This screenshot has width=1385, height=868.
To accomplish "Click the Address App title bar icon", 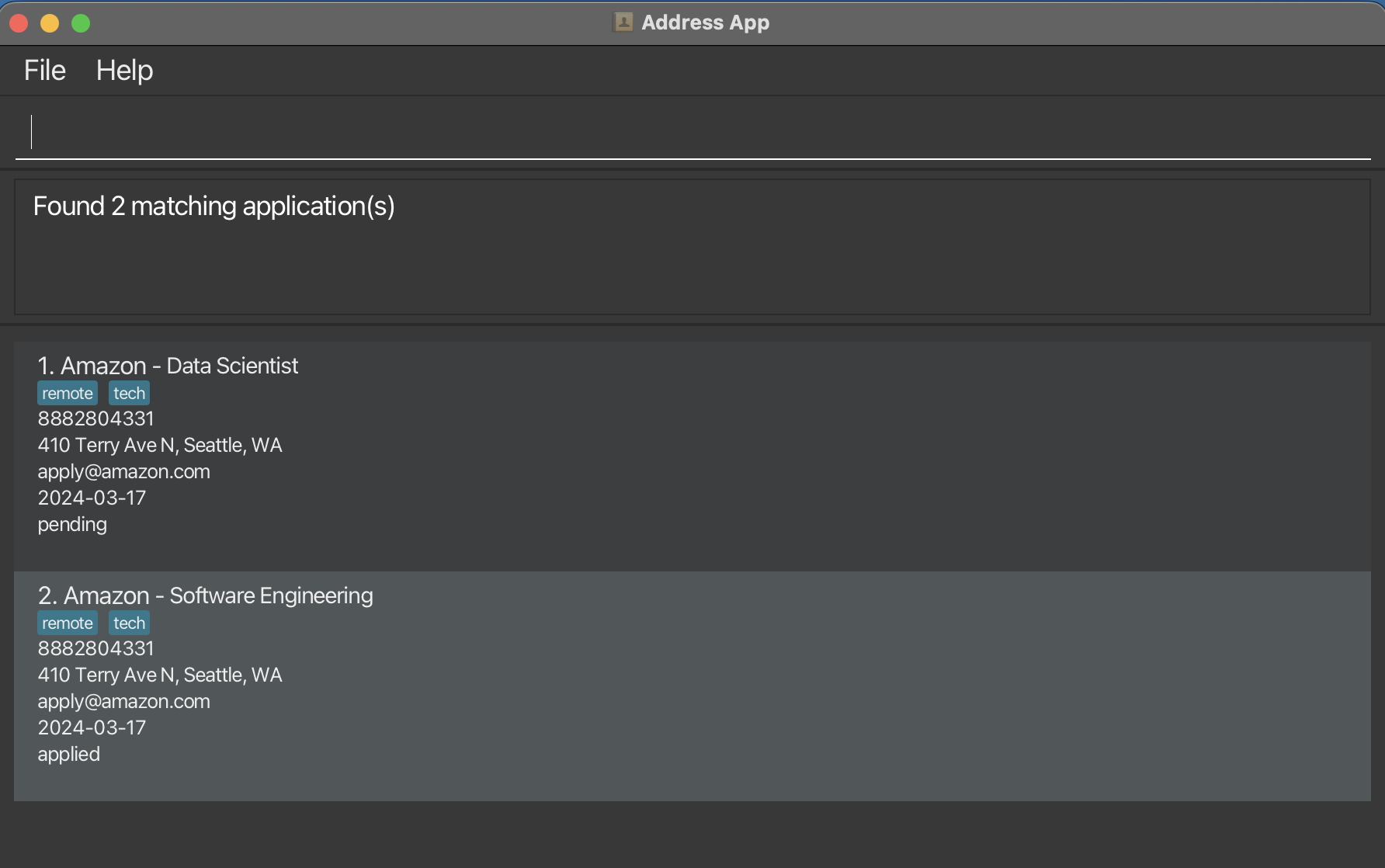I will click(623, 23).
